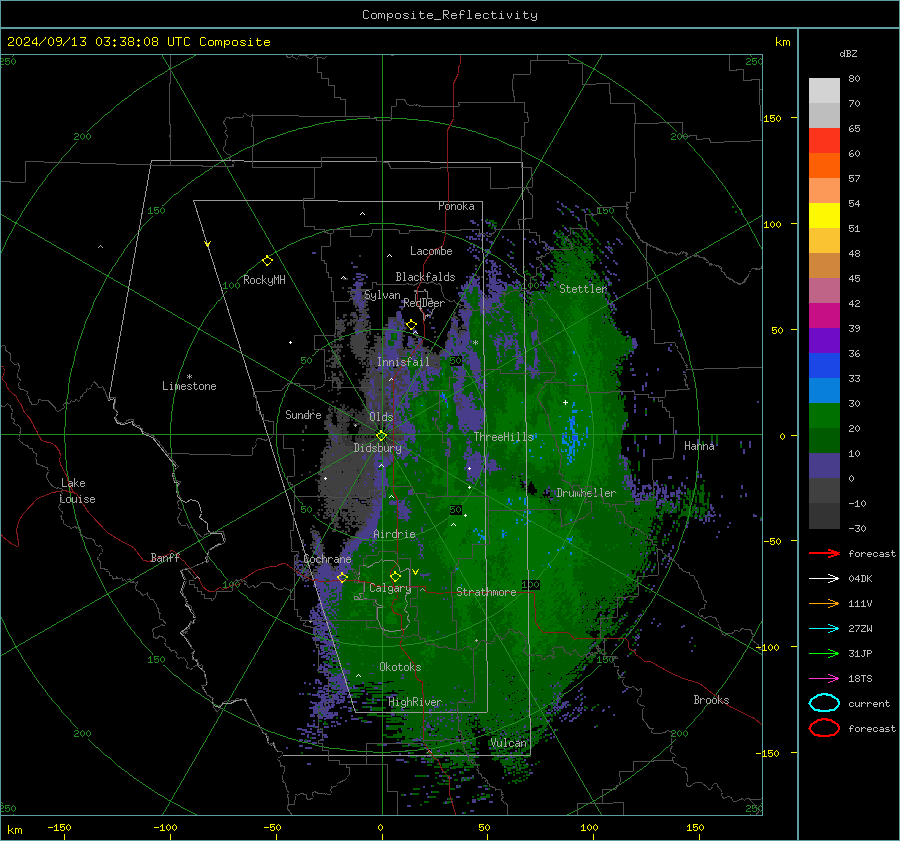The width and height of the screenshot is (900, 841).
Task: Select the yellow diamond marker below Cochrane
Action: [342, 577]
